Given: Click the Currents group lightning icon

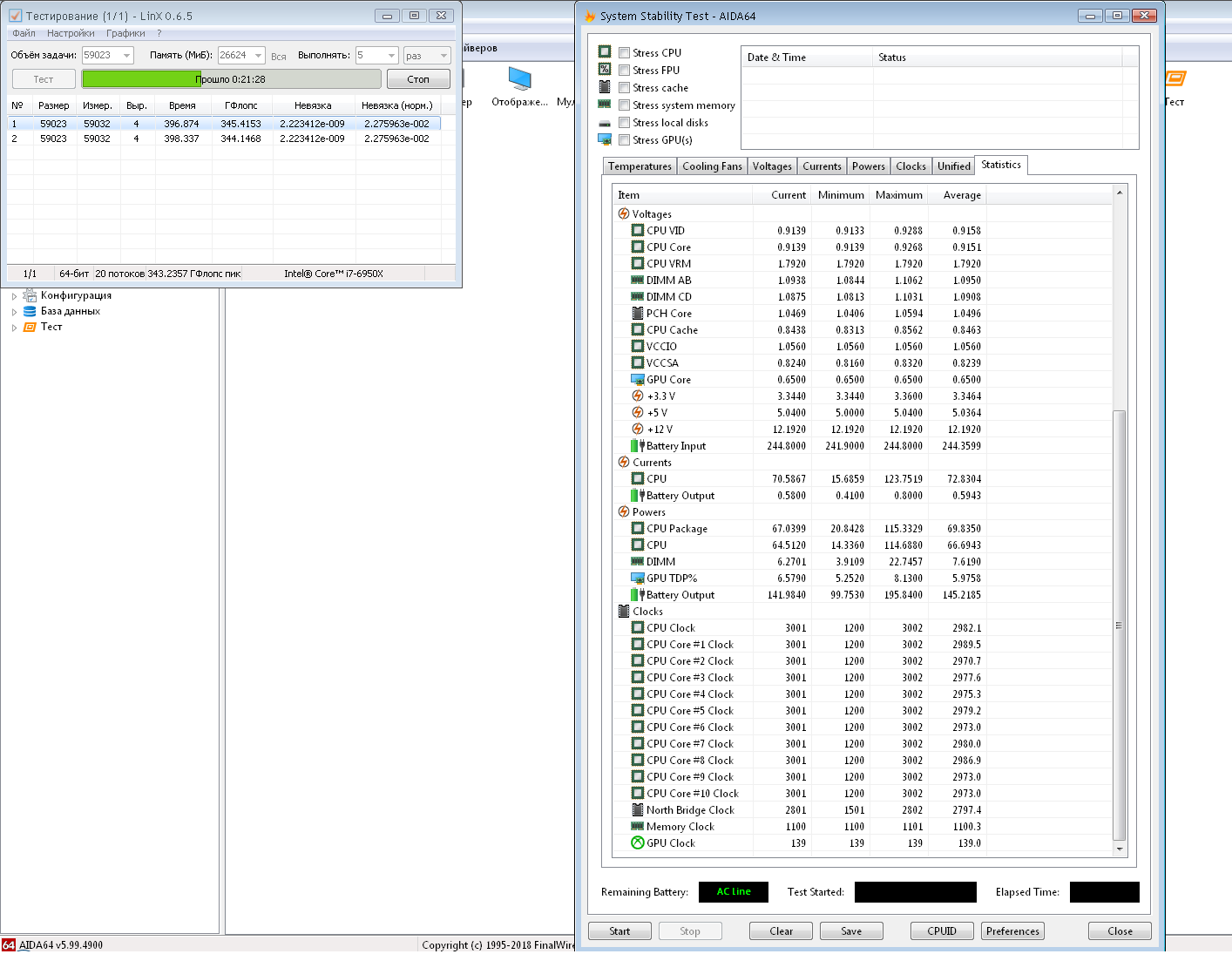Looking at the screenshot, I should tap(624, 462).
